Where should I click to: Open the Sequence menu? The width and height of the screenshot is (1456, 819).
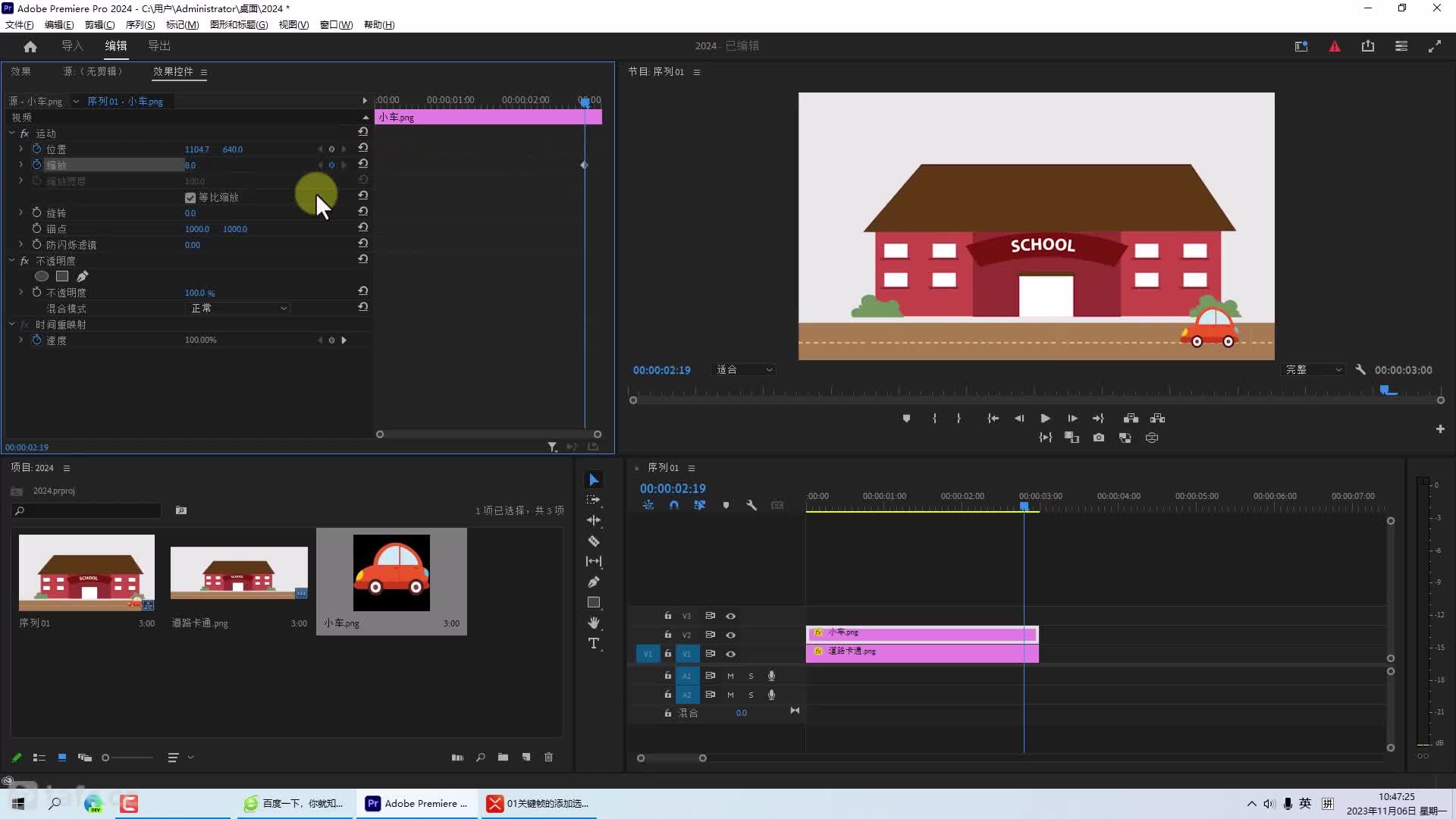[x=140, y=24]
